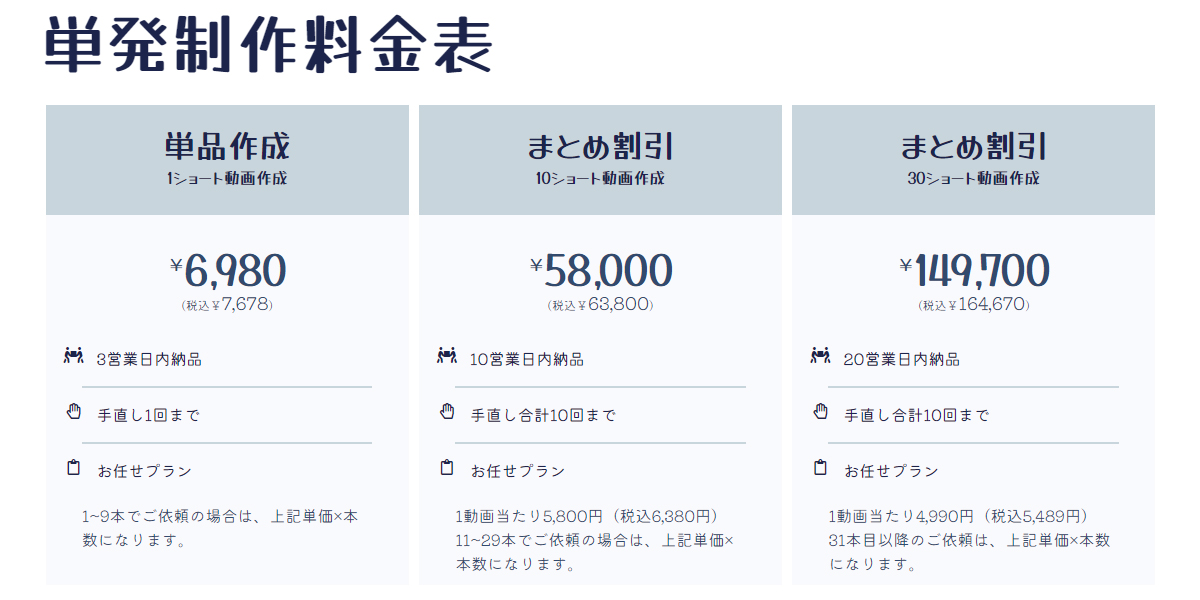Click the ¥58,000 price
The image size is (1200, 600).
pyautogui.click(x=601, y=270)
